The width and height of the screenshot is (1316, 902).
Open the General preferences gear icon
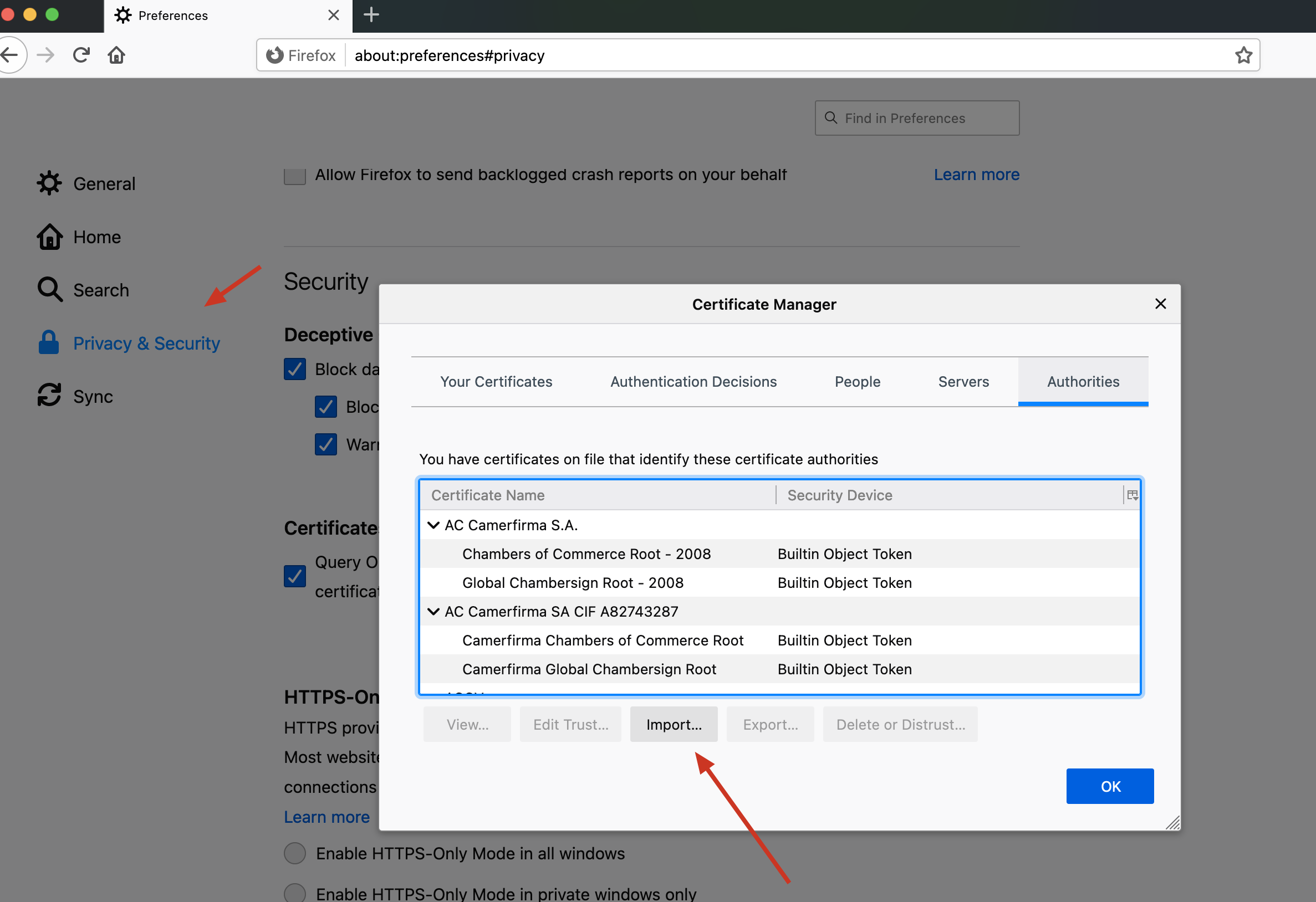point(50,183)
